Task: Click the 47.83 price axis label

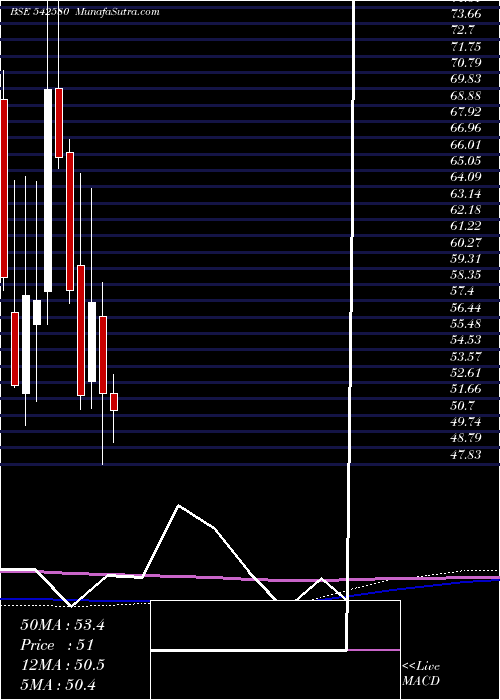Action: click(x=466, y=456)
